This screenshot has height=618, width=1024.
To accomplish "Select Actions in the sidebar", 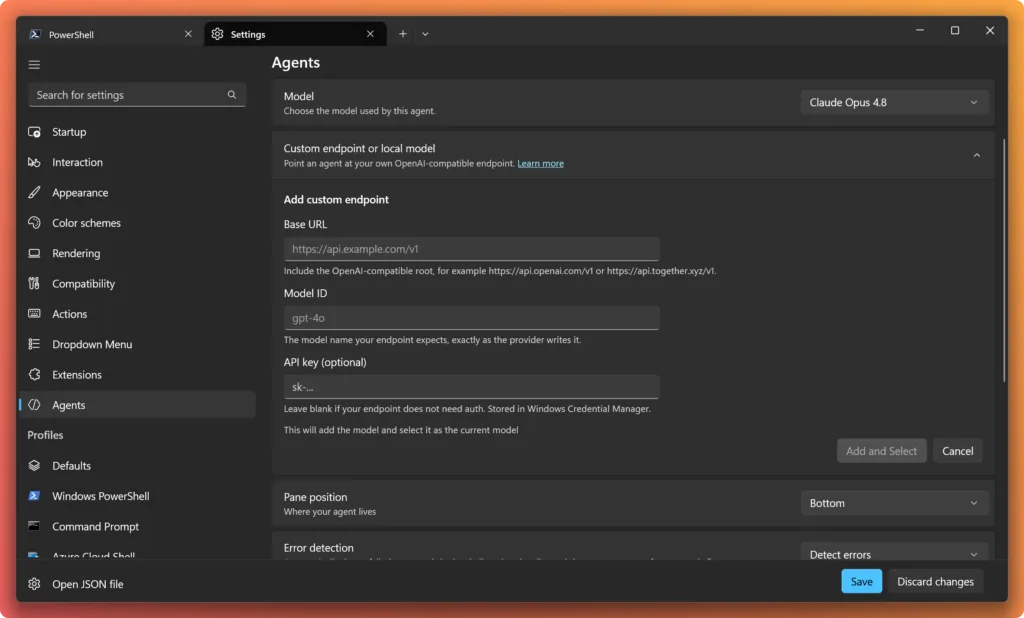I will tap(137, 314).
